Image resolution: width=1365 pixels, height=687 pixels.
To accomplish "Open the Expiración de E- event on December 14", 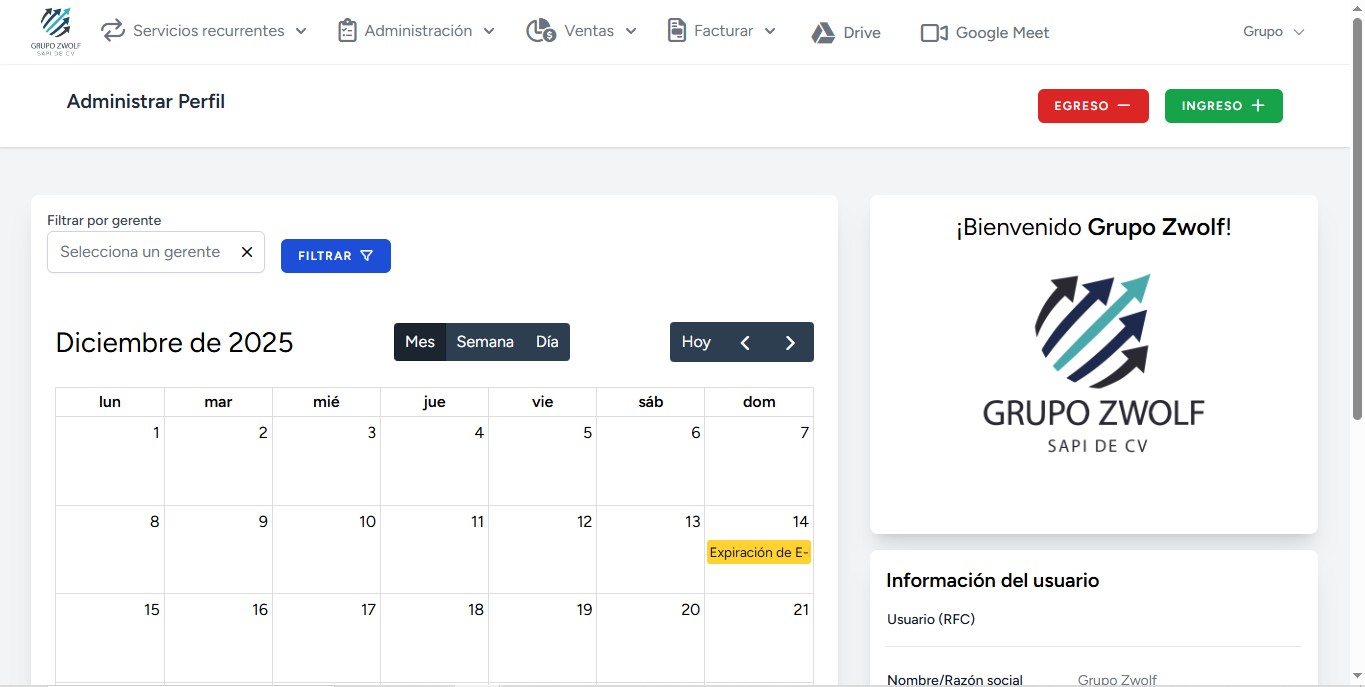I will click(758, 551).
